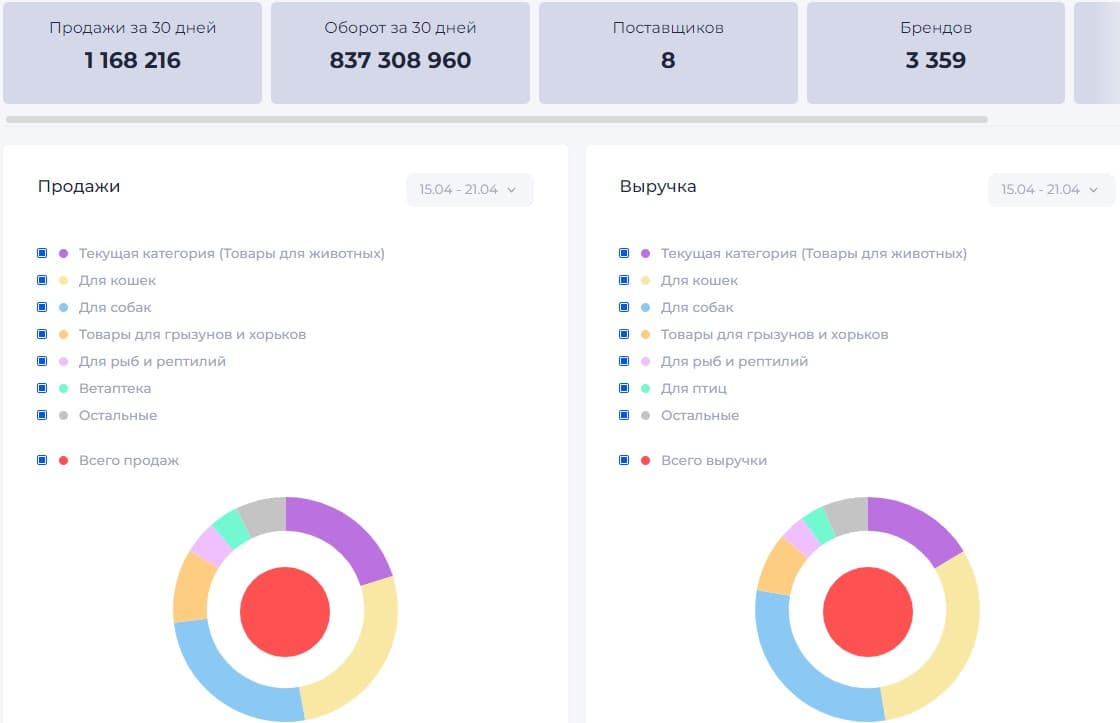Click blue segment of Выручка donut chart

(x=800, y=668)
